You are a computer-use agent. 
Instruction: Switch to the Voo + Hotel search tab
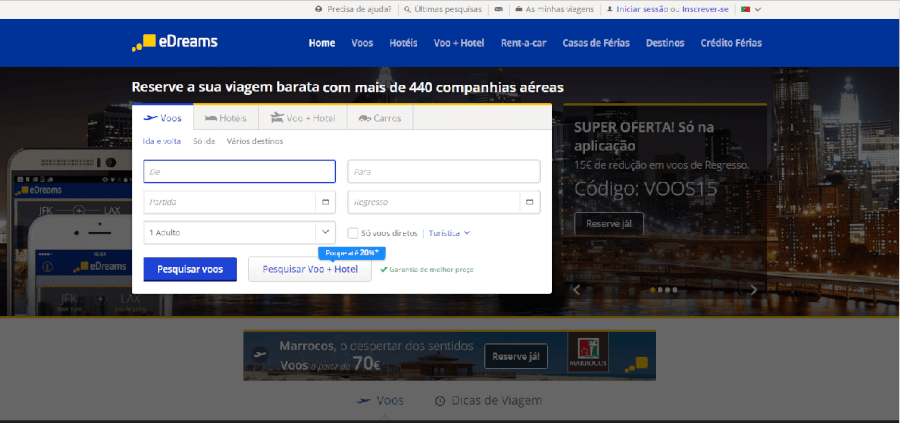point(303,118)
